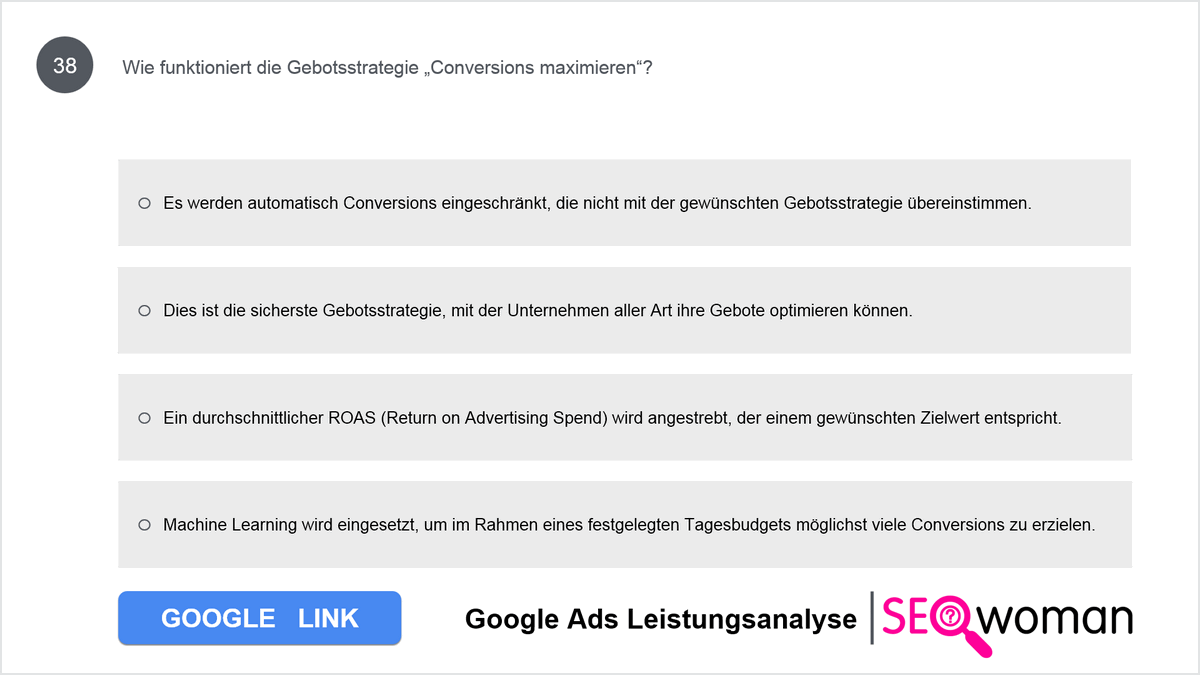Viewport: 1200px width, 675px height.
Task: Open the blue GOOGLE LINK button
Action: pos(260,618)
